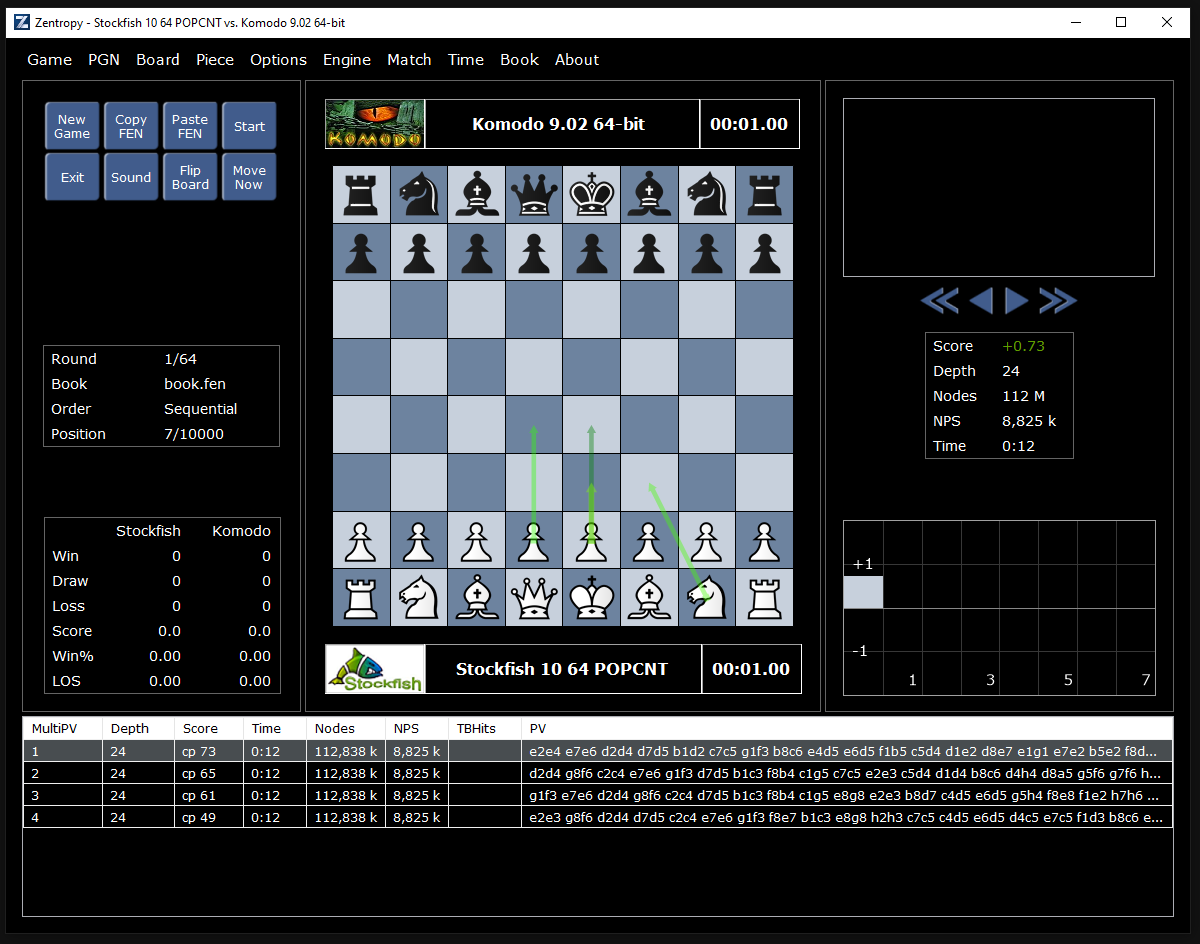Select the black bishop on f8

pos(649,195)
